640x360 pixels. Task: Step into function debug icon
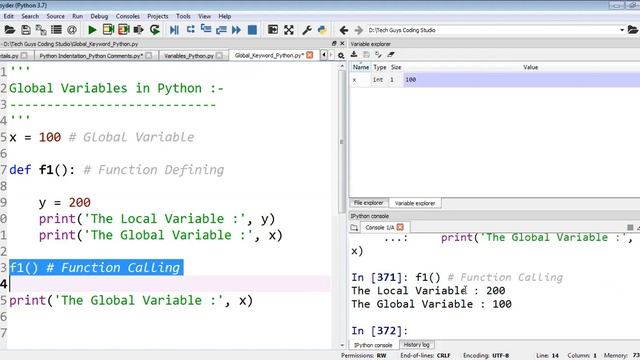click(206, 30)
